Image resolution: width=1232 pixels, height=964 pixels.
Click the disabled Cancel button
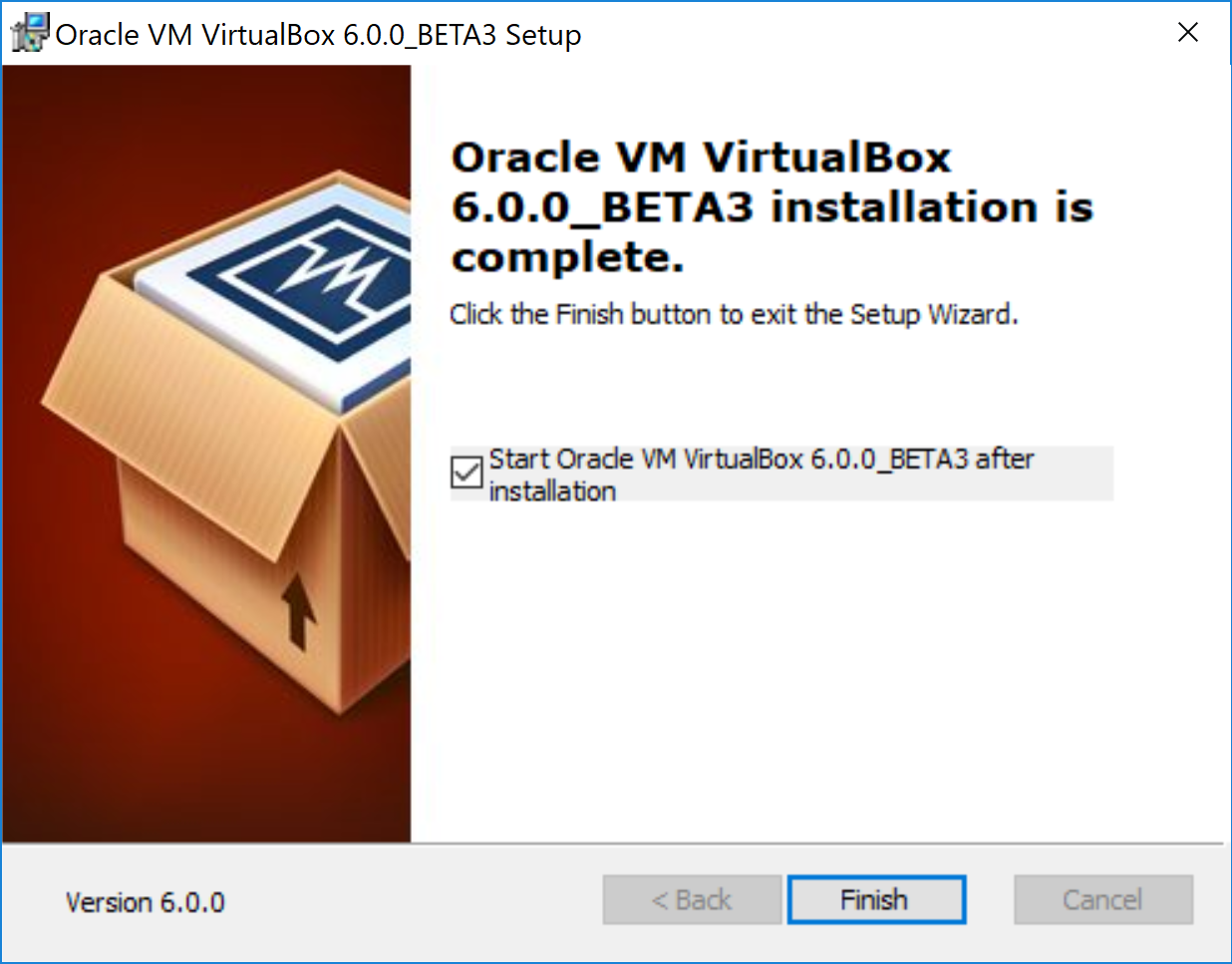click(1102, 900)
